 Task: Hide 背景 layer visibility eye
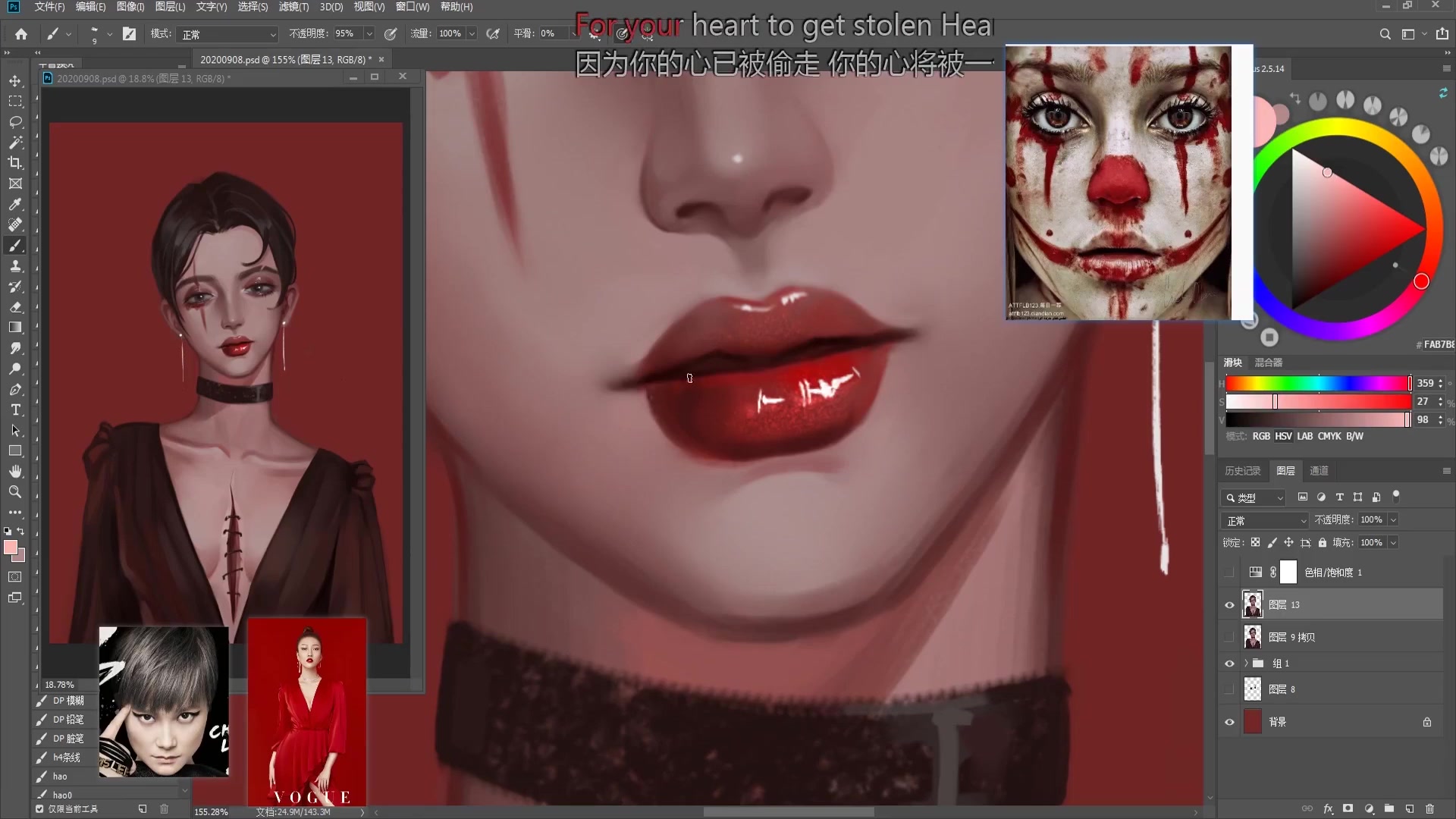(x=1229, y=722)
